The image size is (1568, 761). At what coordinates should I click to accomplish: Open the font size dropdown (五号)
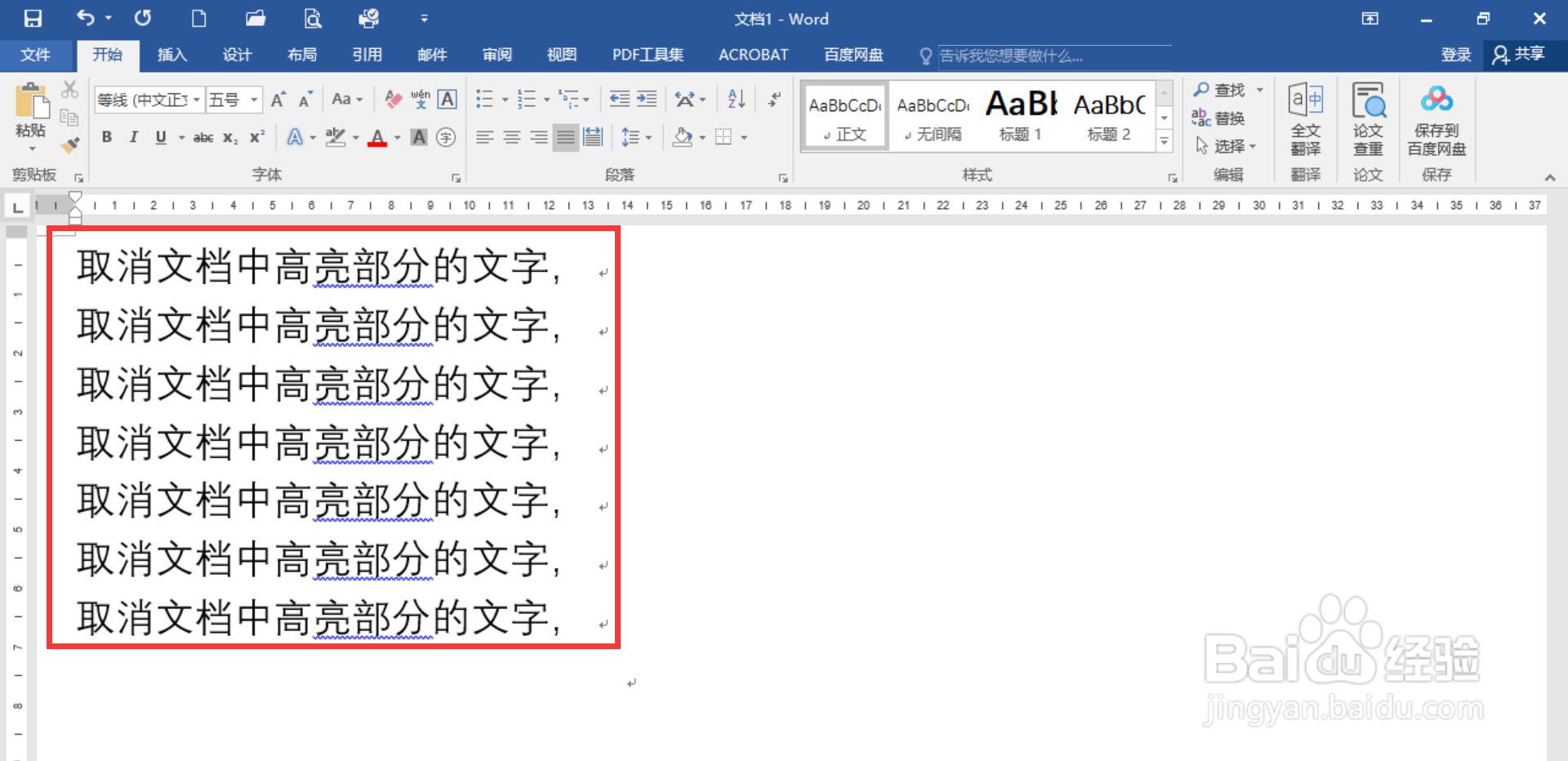click(x=254, y=100)
